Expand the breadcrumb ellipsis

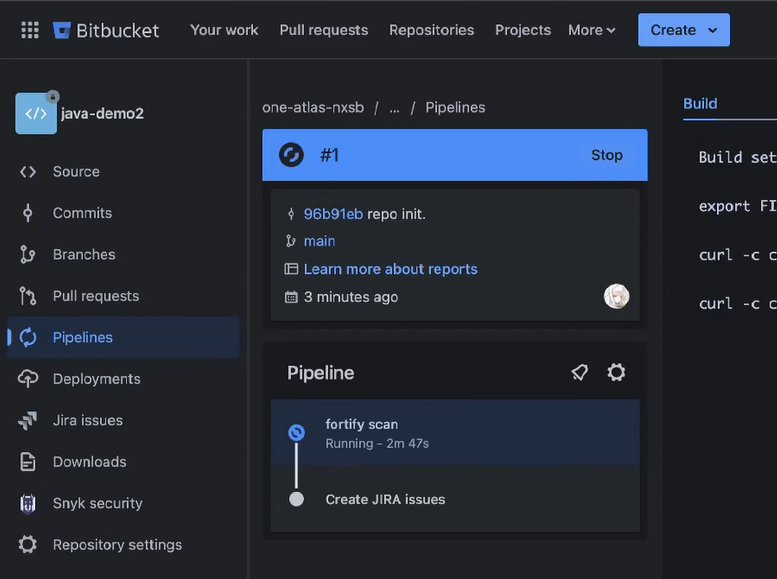coord(394,108)
